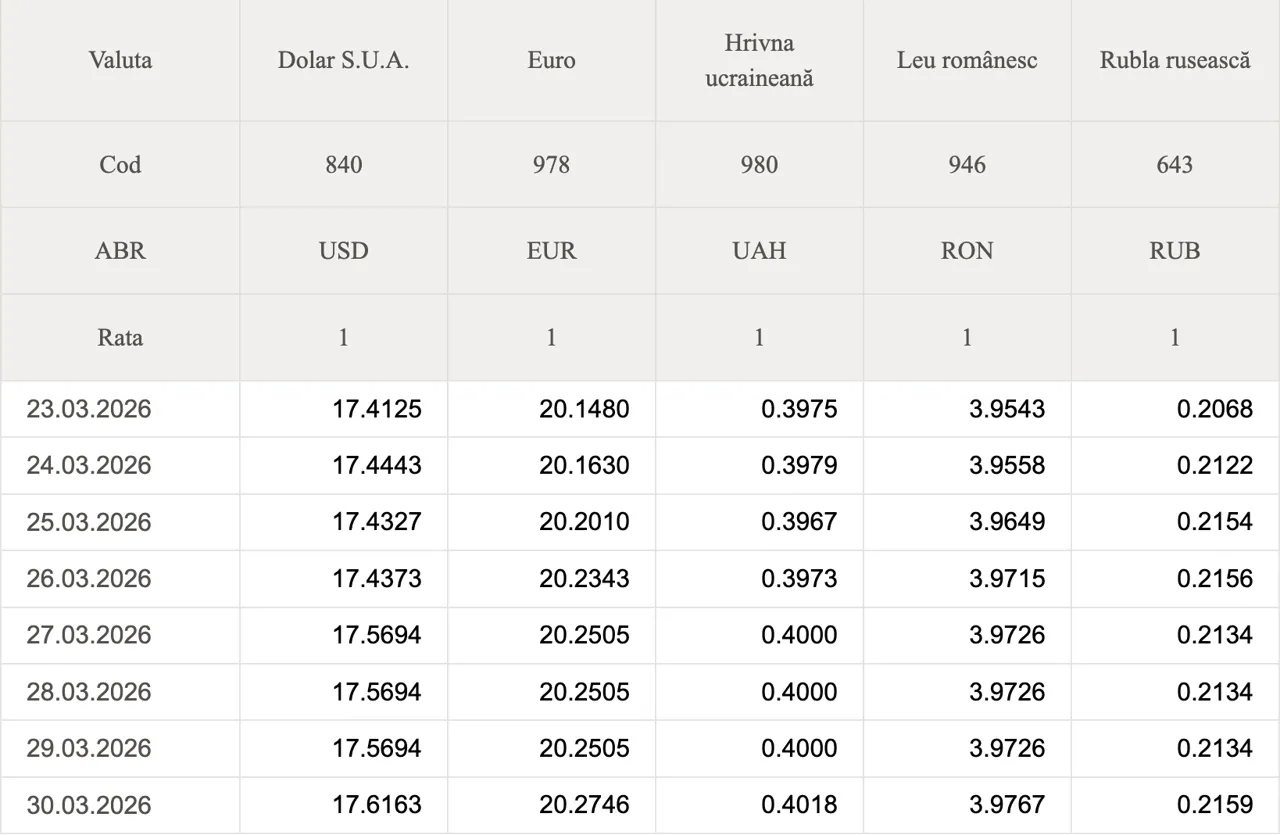Click the USD rate 17.6163

point(377,805)
